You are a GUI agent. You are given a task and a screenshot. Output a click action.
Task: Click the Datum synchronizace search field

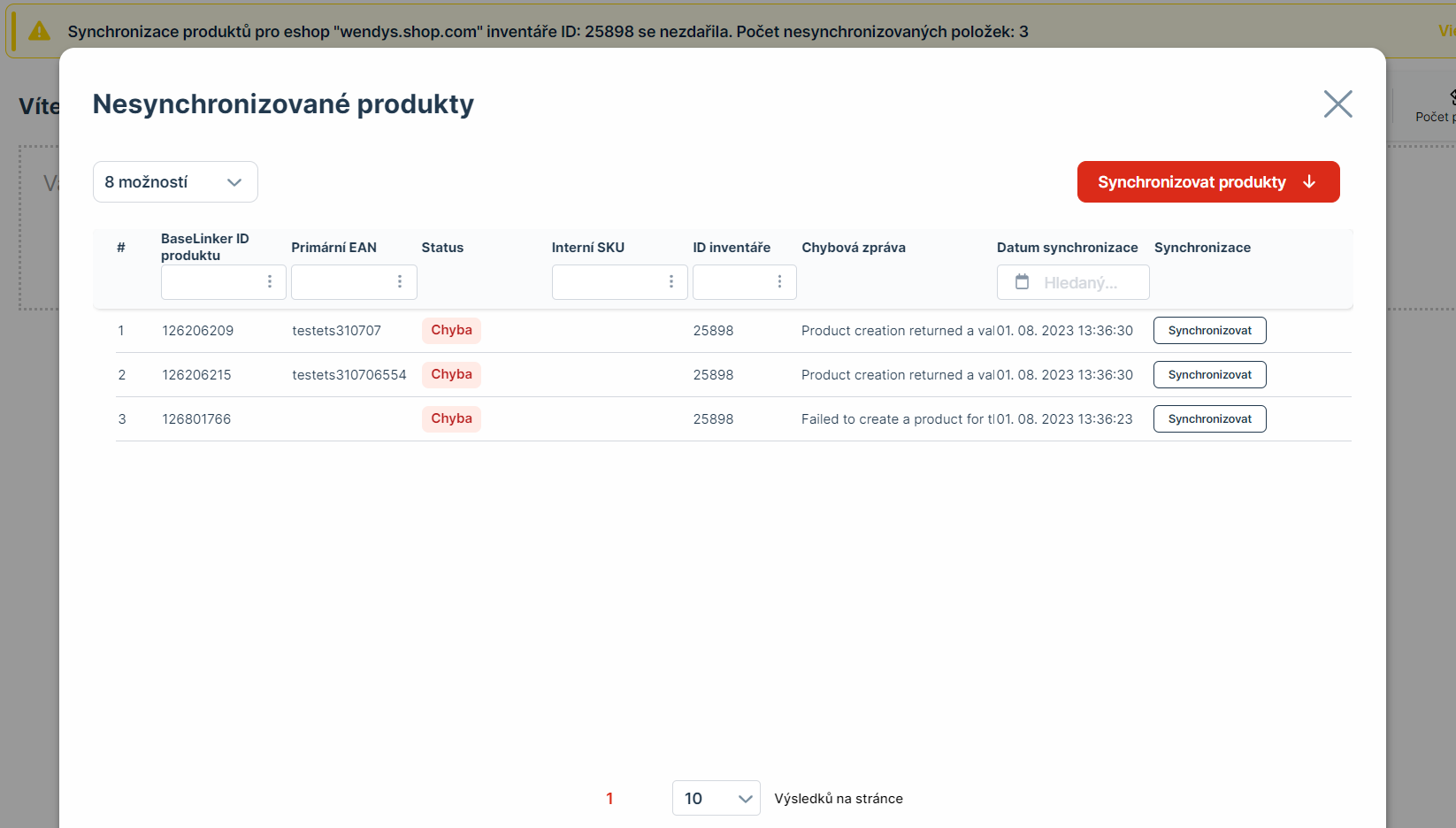[1084, 283]
